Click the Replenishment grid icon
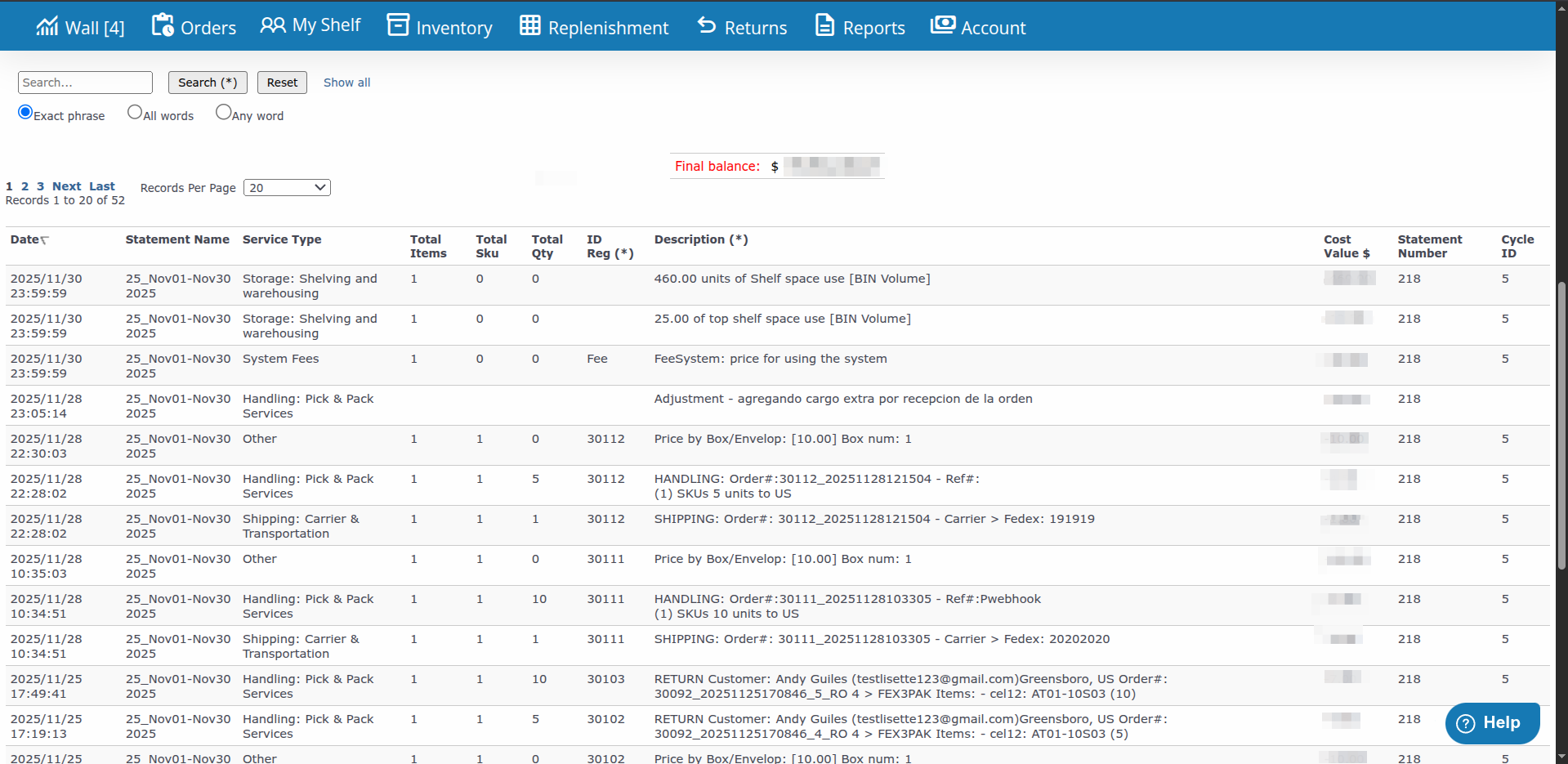This screenshot has width=1568, height=764. coord(530,25)
